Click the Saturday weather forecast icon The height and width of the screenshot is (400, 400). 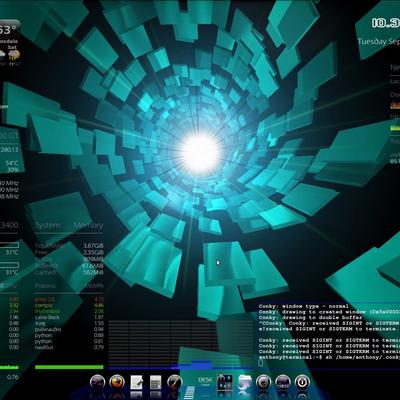click(x=14, y=55)
